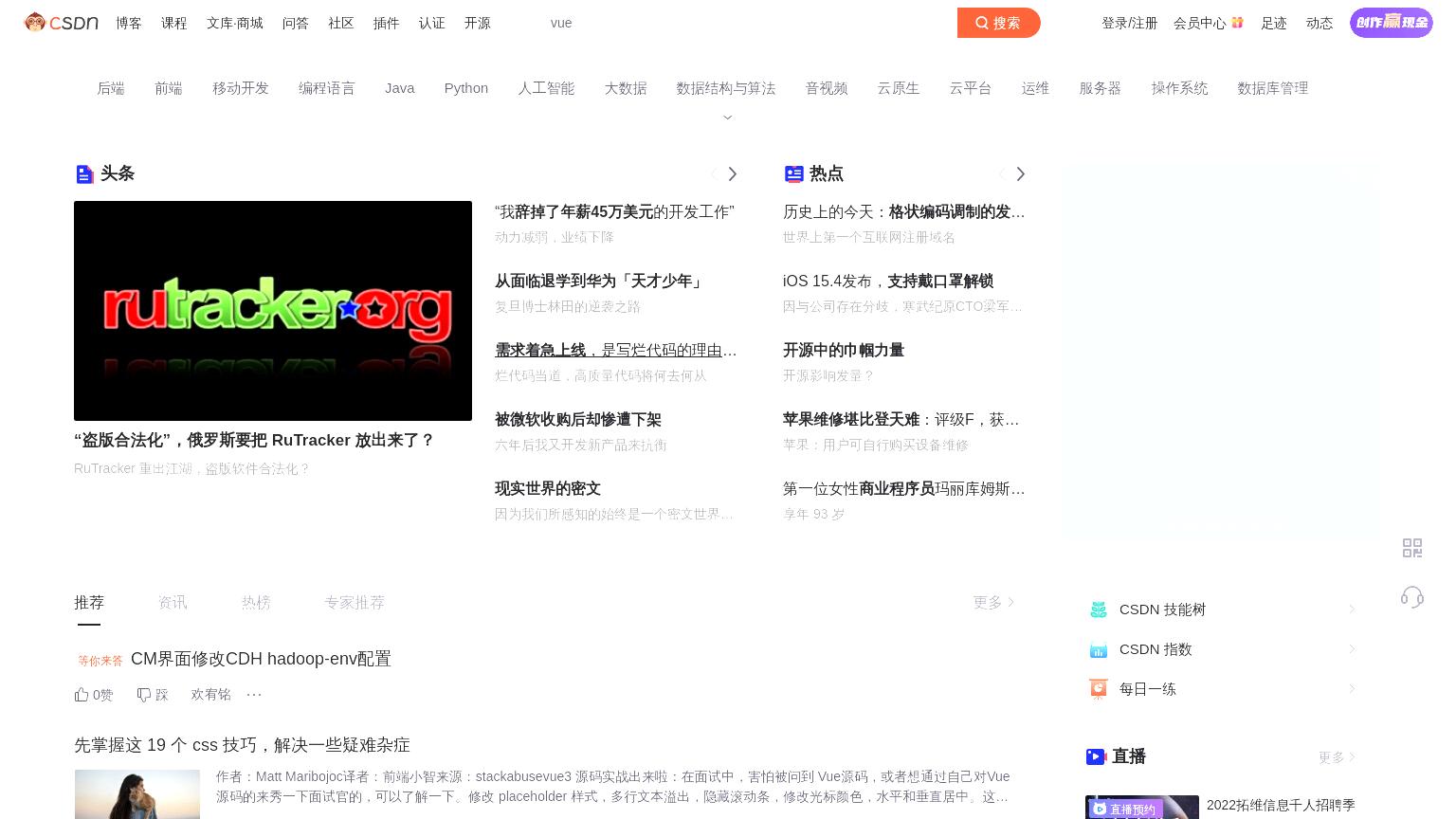Click the 创作赢现金 purple badge
The width and height of the screenshot is (1456, 819).
pos(1392,22)
